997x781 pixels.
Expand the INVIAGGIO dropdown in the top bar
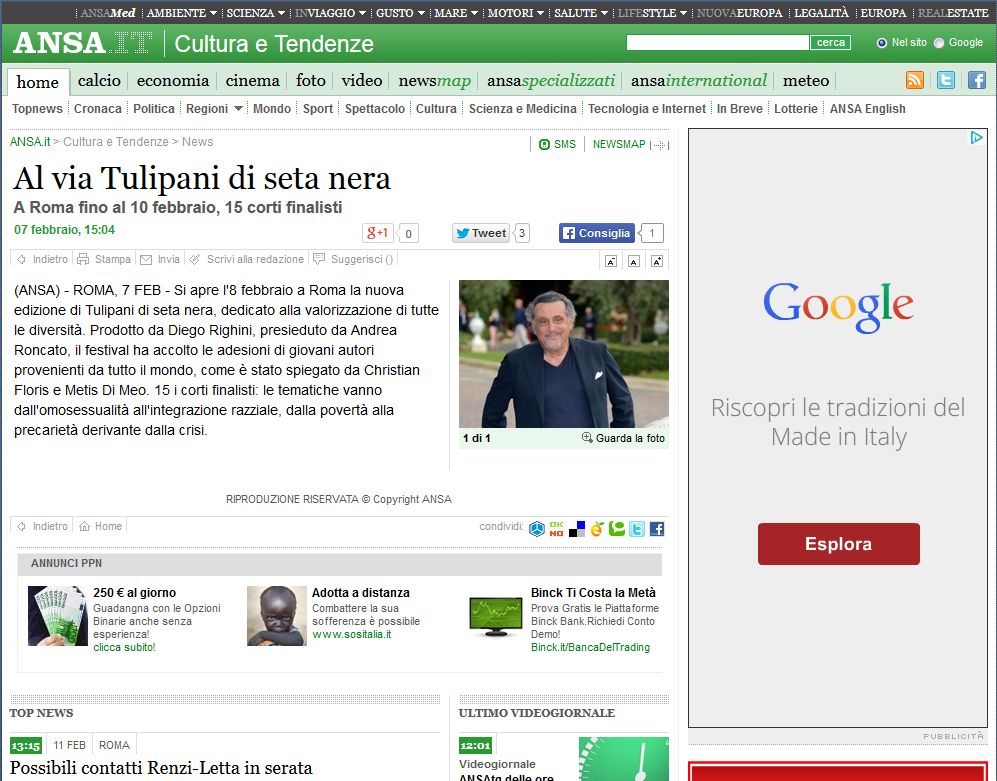[x=362, y=13]
